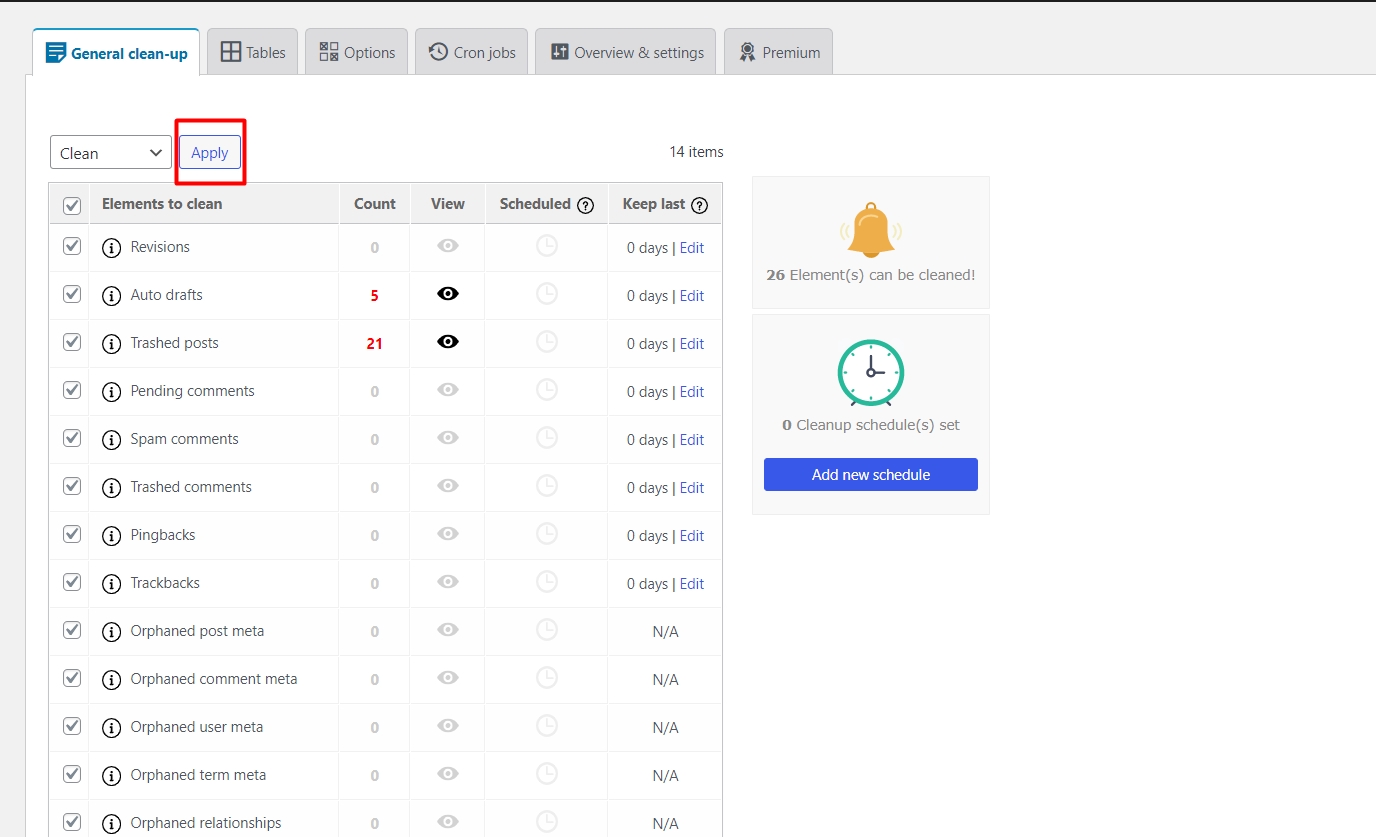This screenshot has width=1376, height=837.
Task: Click the schedule clock icon for Trashed posts
Action: [x=547, y=342]
